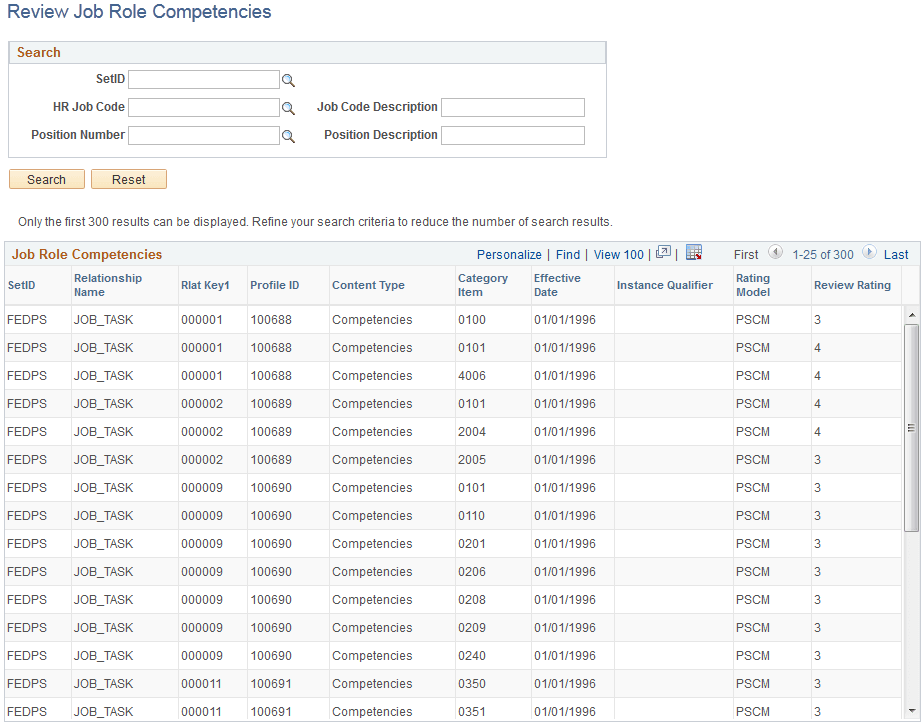Click into the Job Code Description field
The width and height of the screenshot is (924, 725).
click(512, 107)
